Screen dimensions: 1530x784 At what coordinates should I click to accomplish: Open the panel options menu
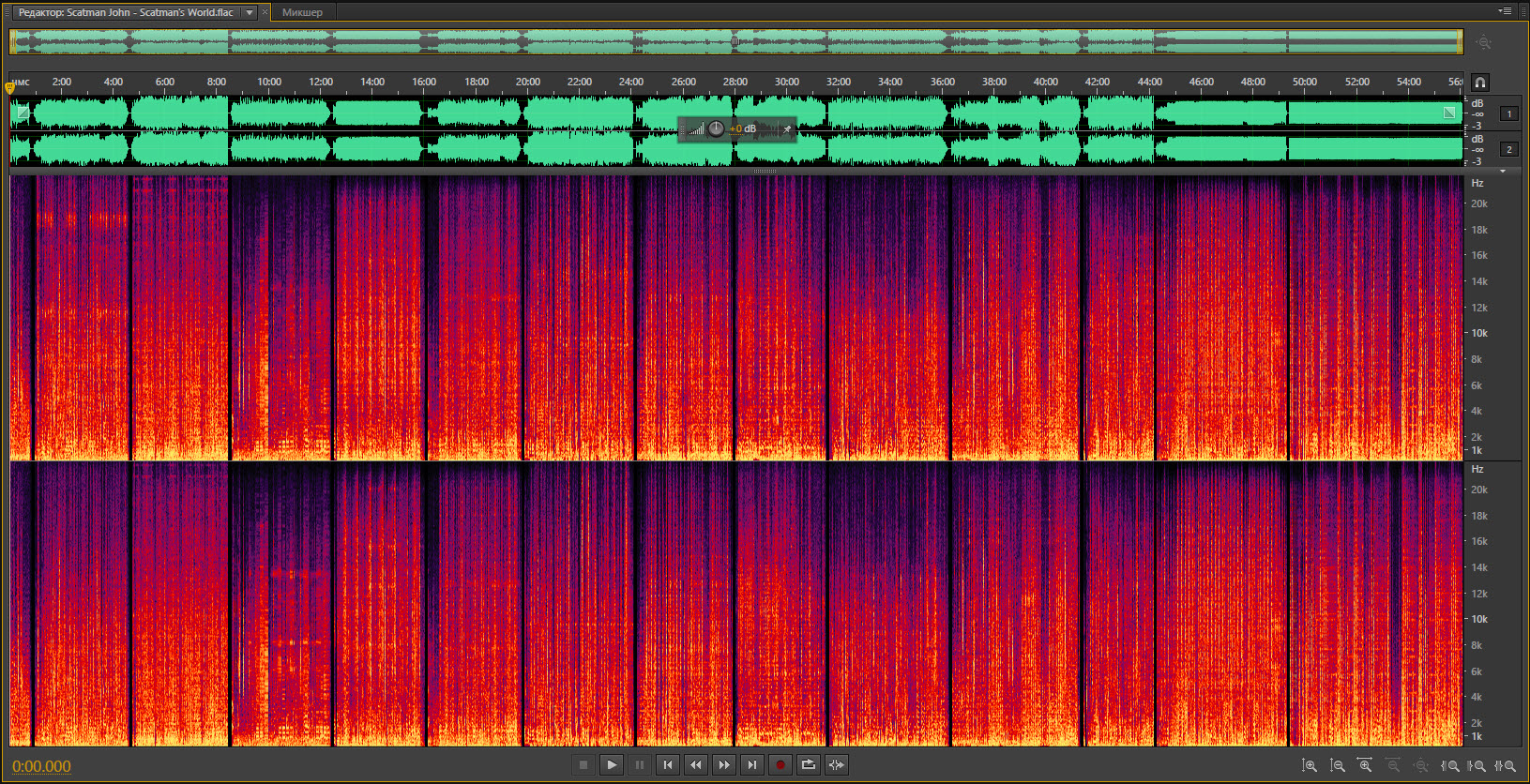point(1506,11)
